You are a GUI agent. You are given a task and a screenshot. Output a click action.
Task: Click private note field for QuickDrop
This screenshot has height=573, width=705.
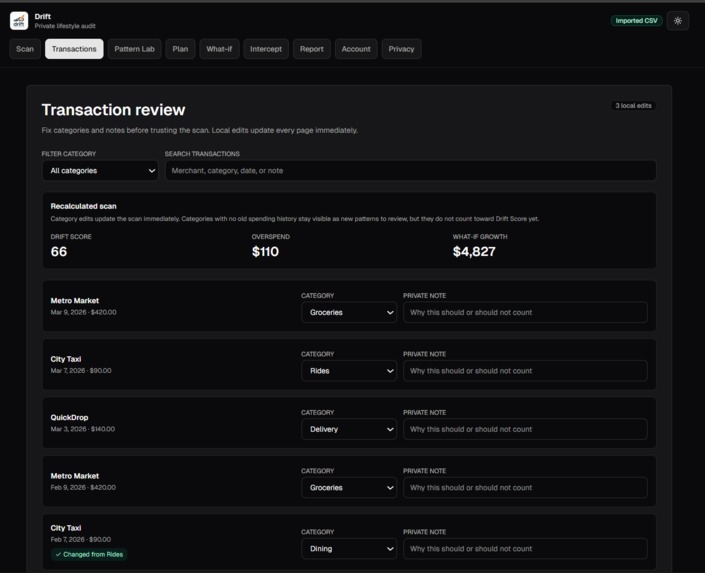point(525,429)
